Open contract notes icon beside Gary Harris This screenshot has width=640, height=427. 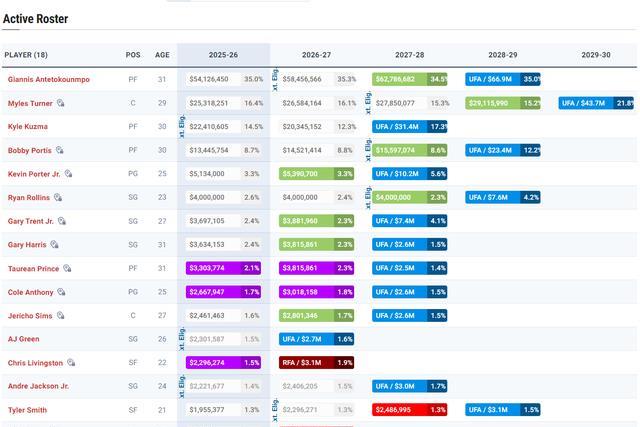click(x=54, y=245)
